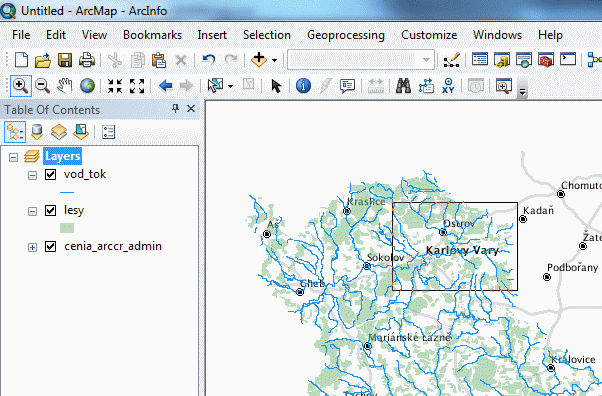
Task: Open the Find binoculars tool
Action: (x=403, y=86)
